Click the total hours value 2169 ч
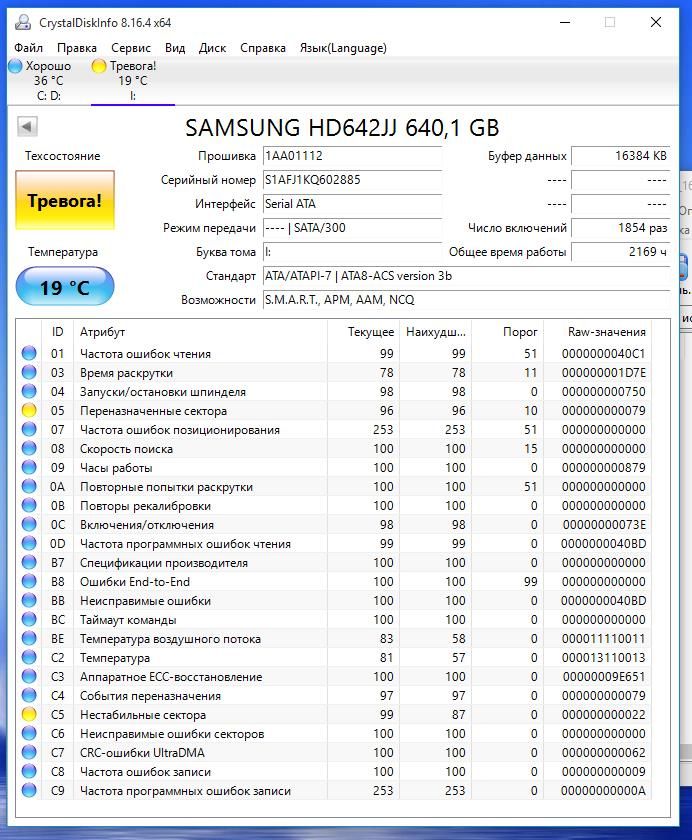Screen dimensions: 692x840 tap(620, 252)
